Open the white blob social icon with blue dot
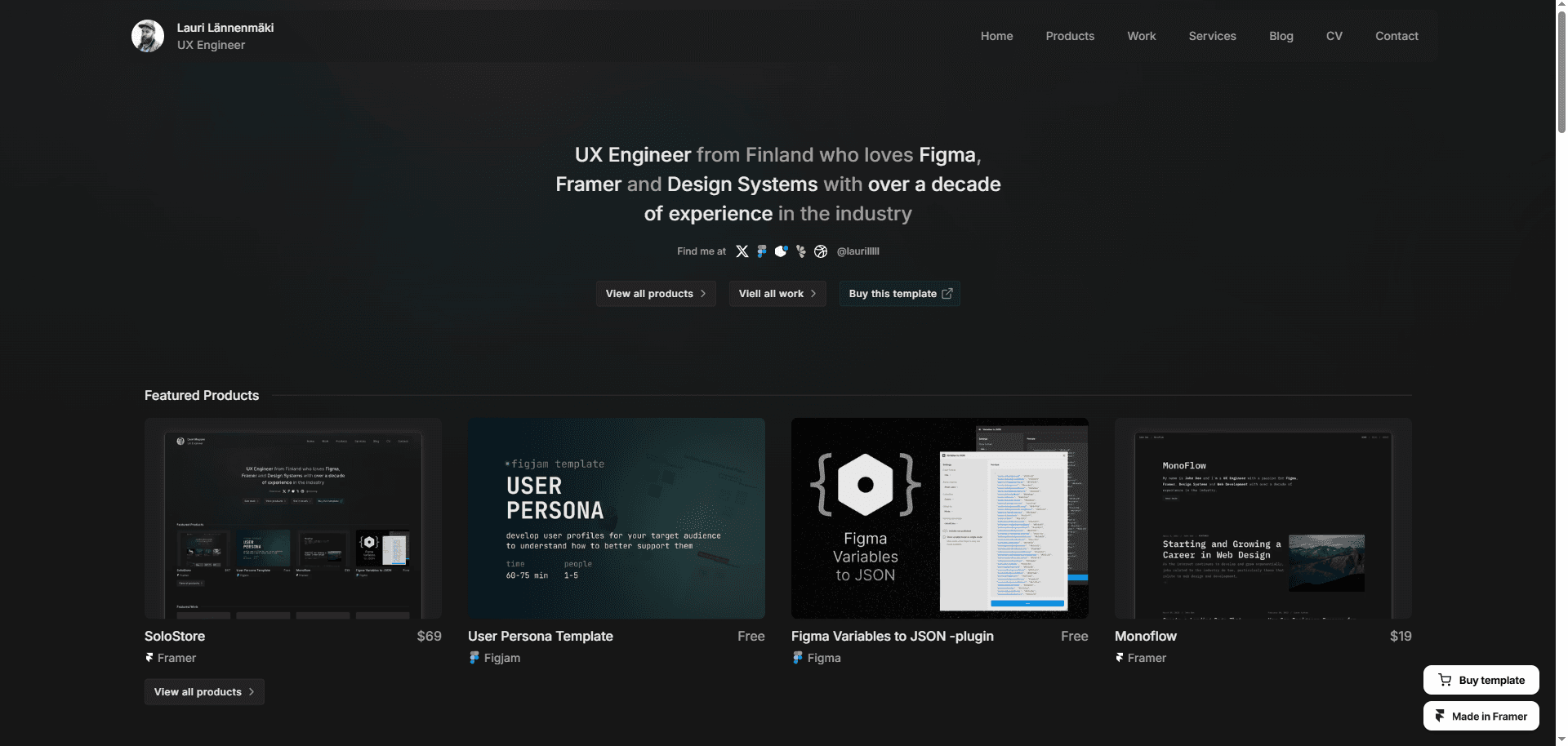The height and width of the screenshot is (746, 1568). tap(781, 251)
